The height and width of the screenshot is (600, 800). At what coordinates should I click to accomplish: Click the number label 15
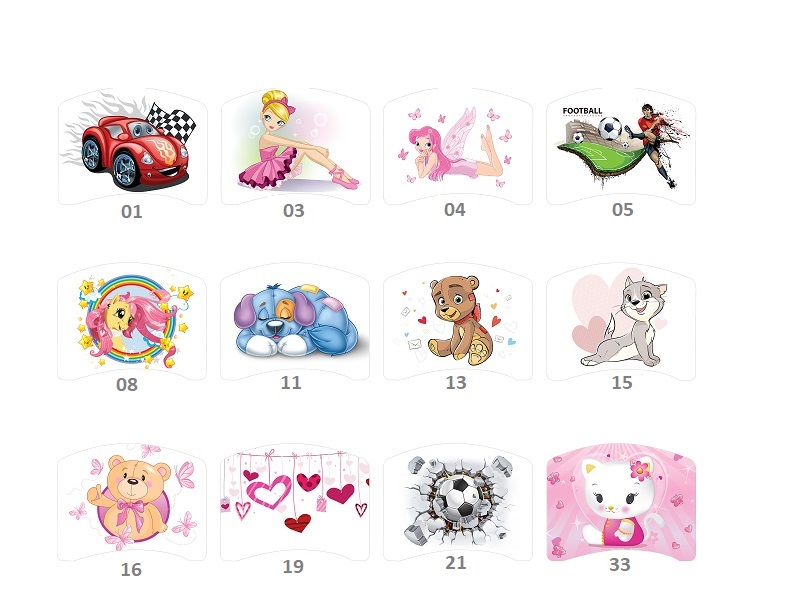(x=622, y=383)
